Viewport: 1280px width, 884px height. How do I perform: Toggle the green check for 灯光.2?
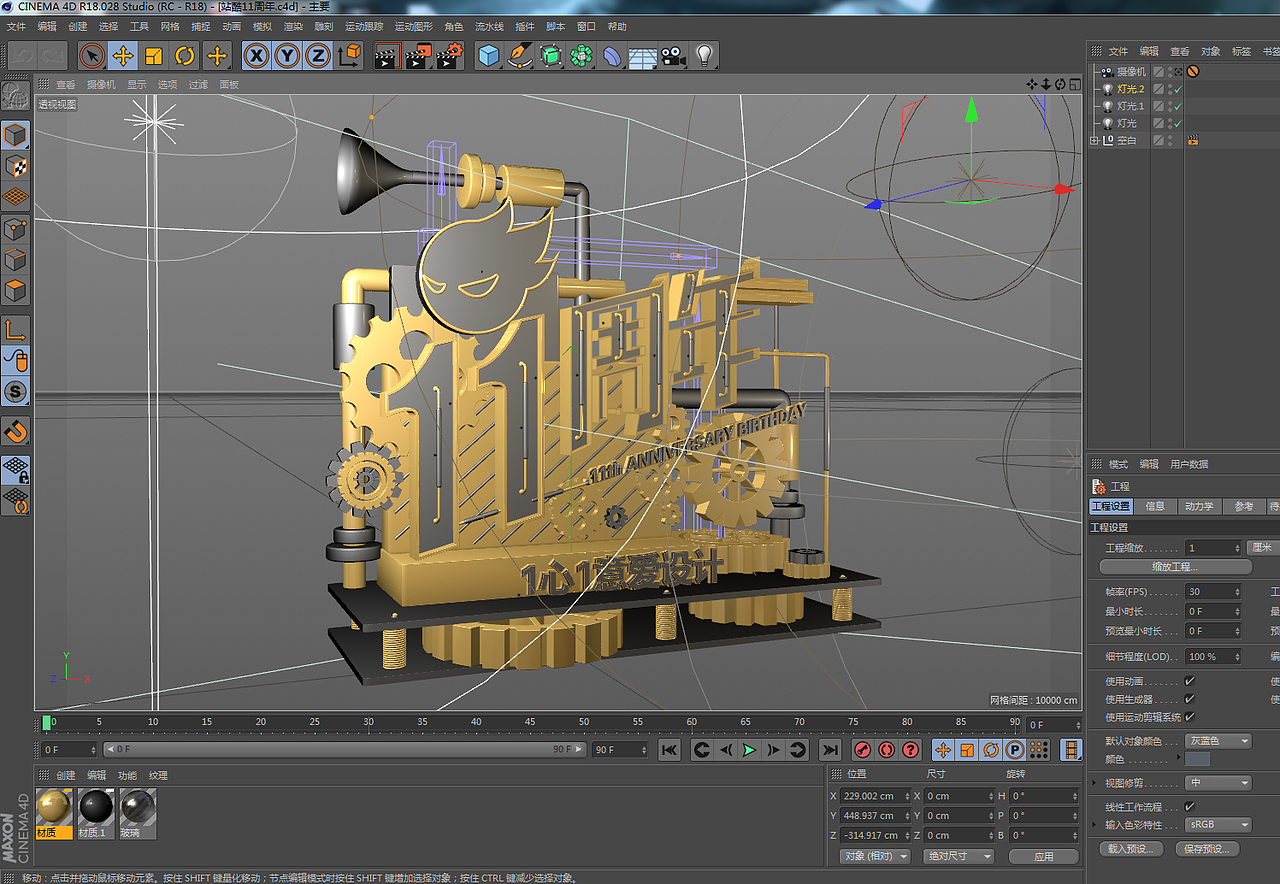pos(1178,89)
